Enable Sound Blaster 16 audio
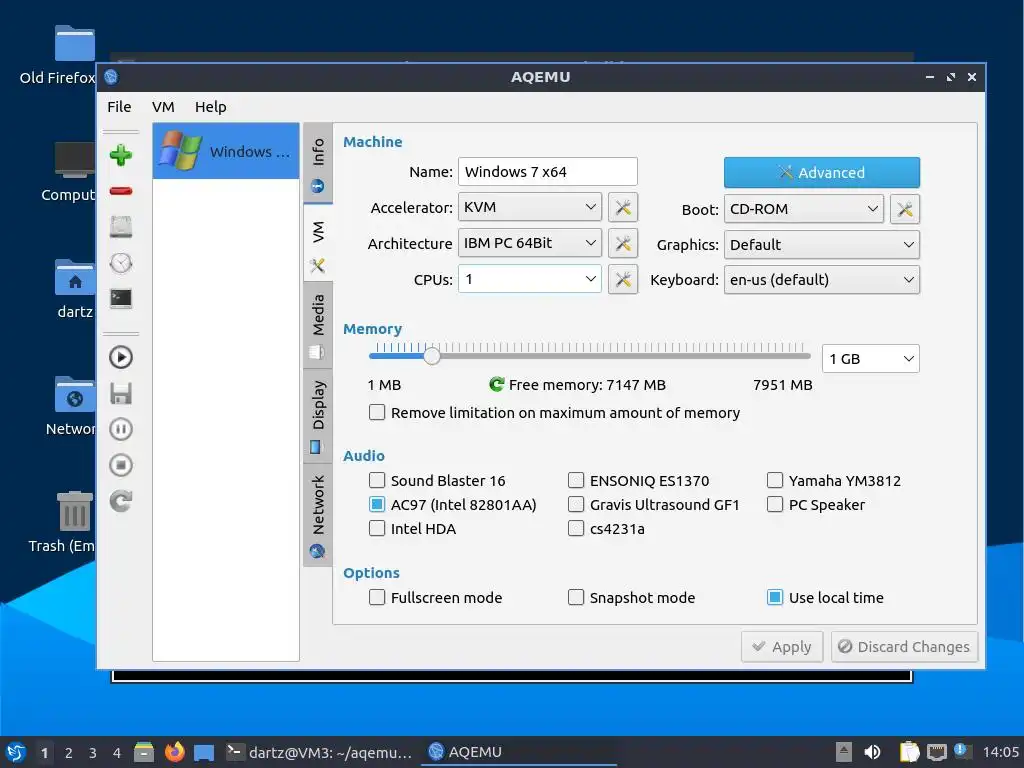This screenshot has height=768, width=1024. (377, 480)
